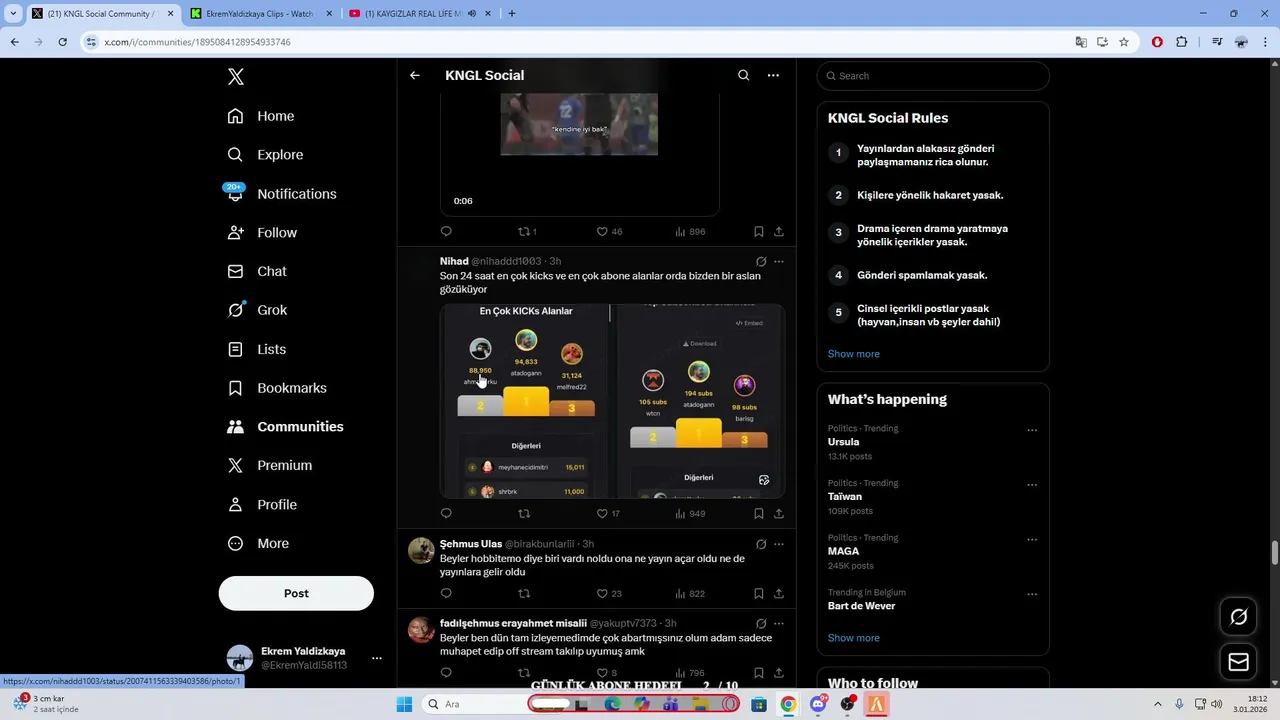The width and height of the screenshot is (1280, 720).
Task: Go back from KNGL Social
Action: pyautogui.click(x=414, y=75)
